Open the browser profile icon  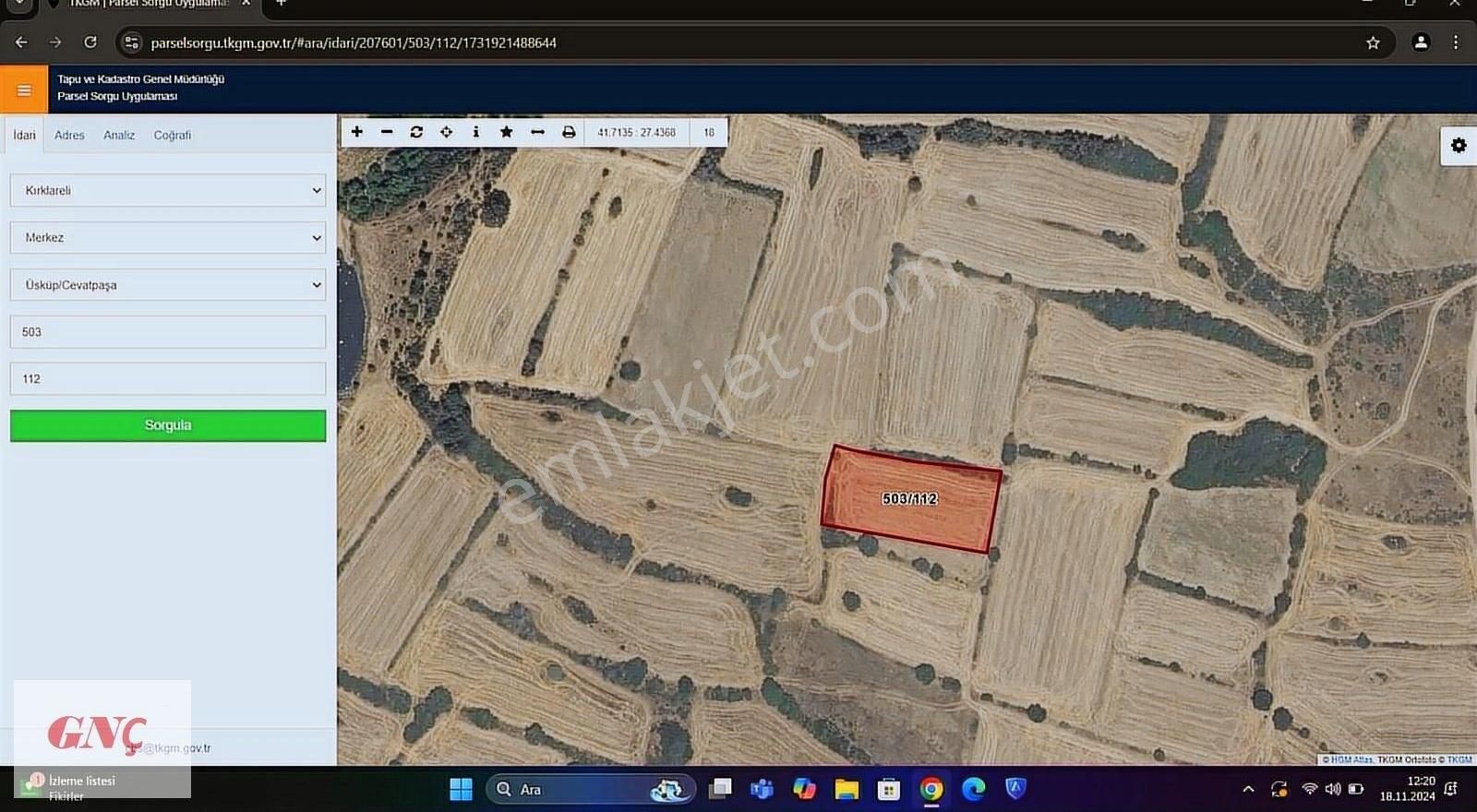click(1421, 42)
